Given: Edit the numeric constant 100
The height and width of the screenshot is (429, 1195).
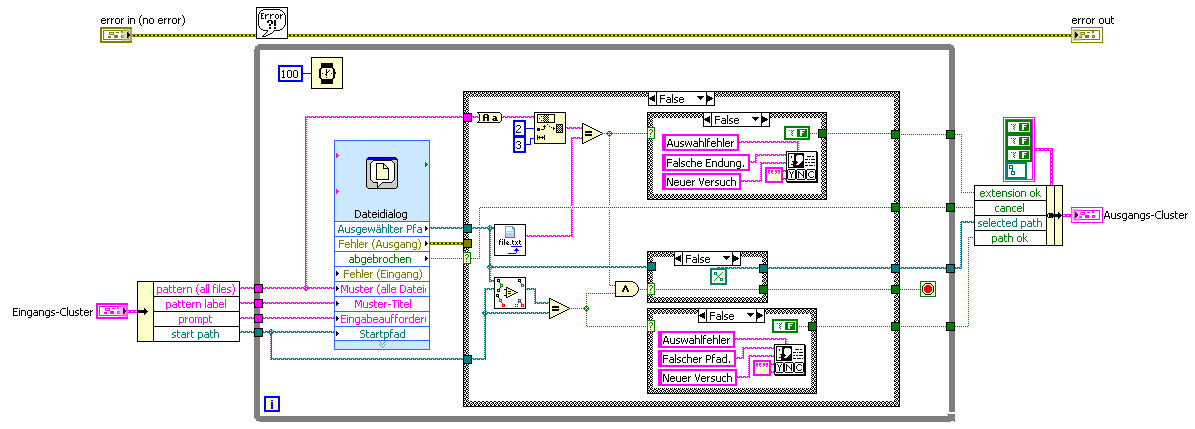Looking at the screenshot, I should pyautogui.click(x=290, y=74).
